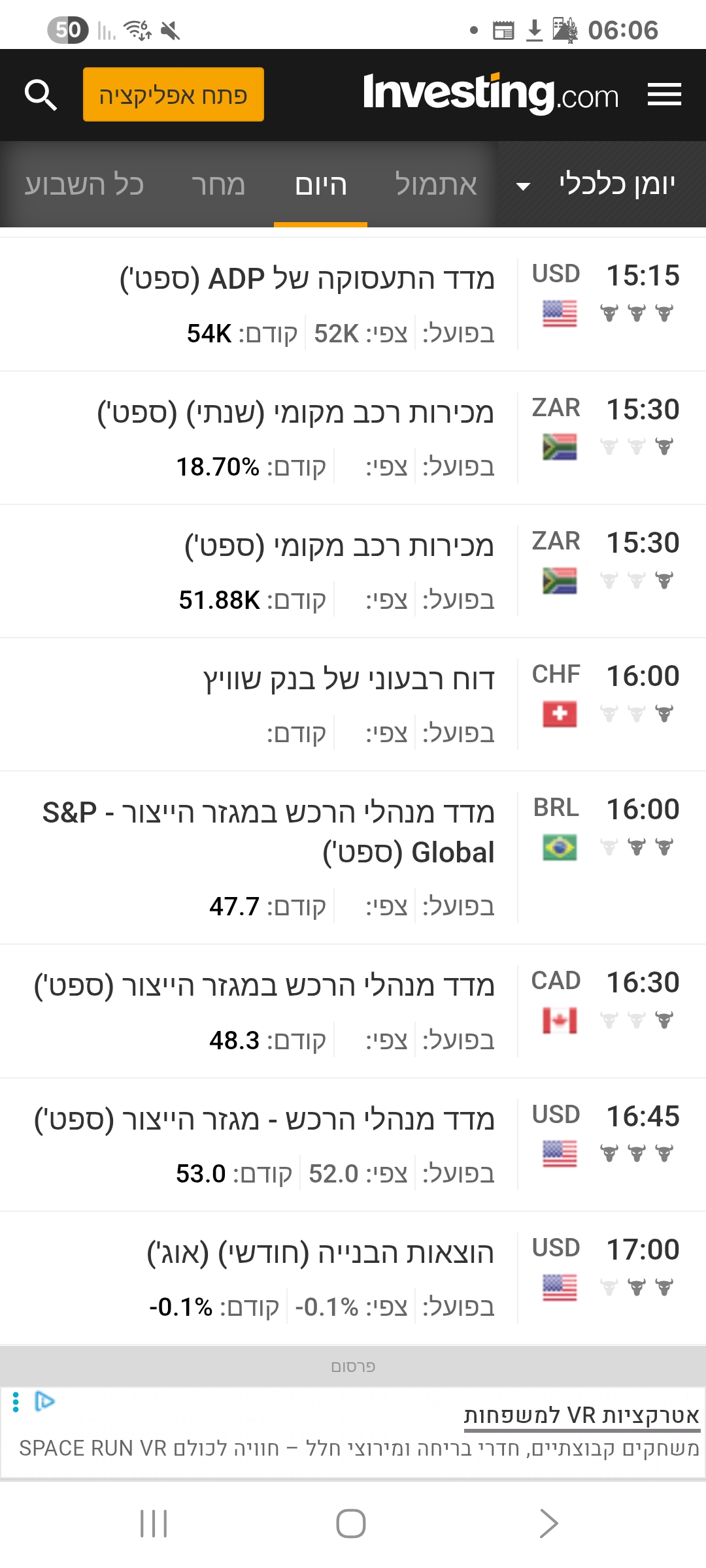The image size is (706, 1568).
Task: Open the hamburger menu
Action: [664, 94]
